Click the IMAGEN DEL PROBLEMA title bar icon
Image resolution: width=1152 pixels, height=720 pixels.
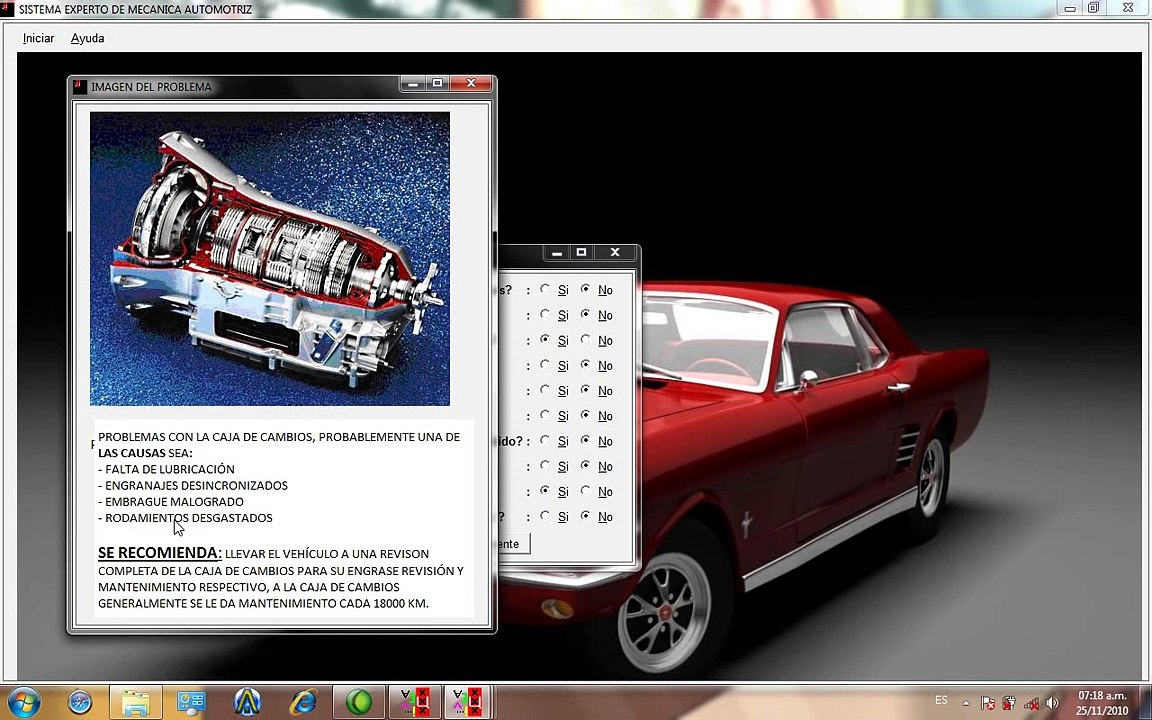click(x=80, y=87)
